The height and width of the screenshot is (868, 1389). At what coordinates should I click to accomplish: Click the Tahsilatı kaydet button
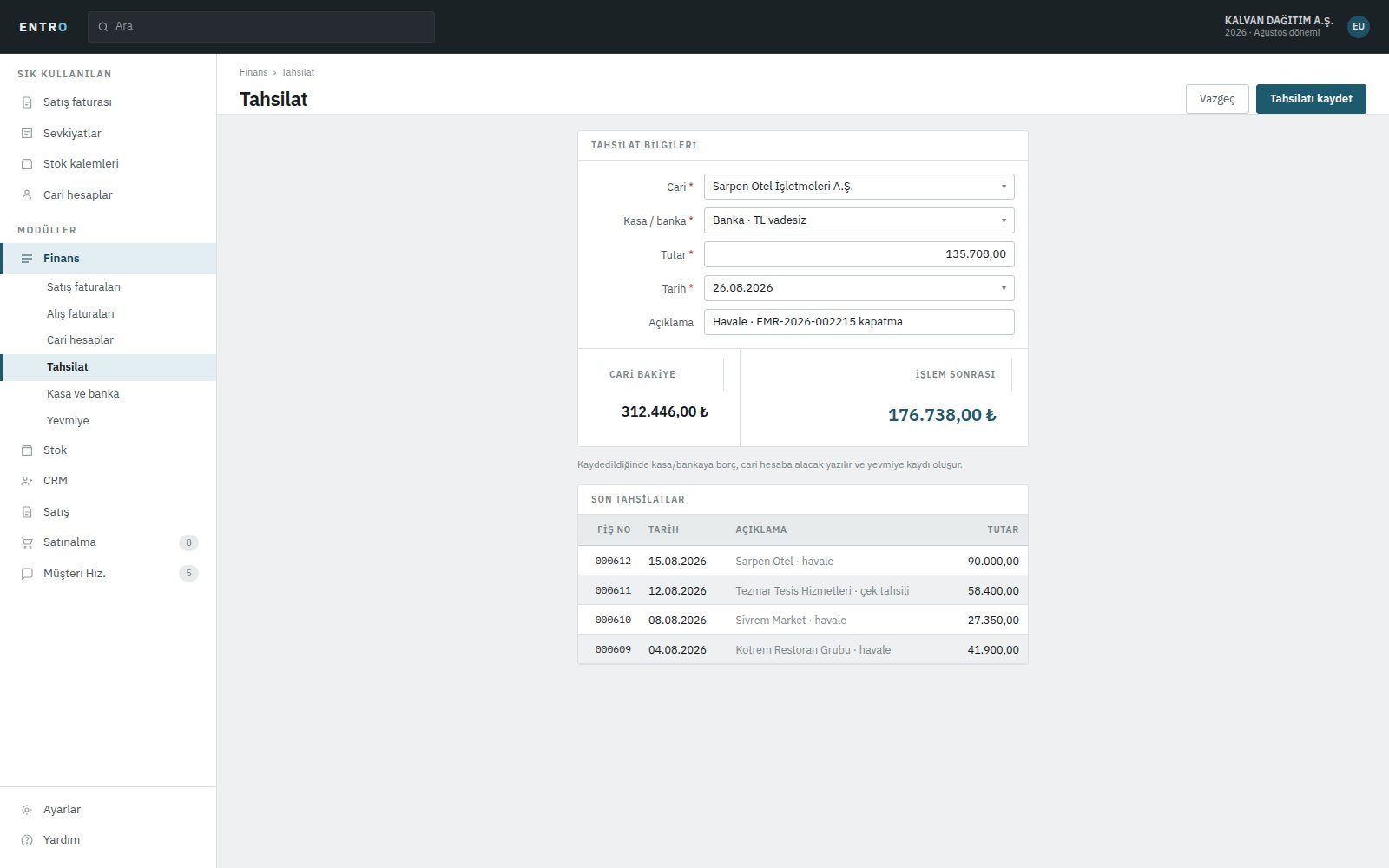[1311, 99]
